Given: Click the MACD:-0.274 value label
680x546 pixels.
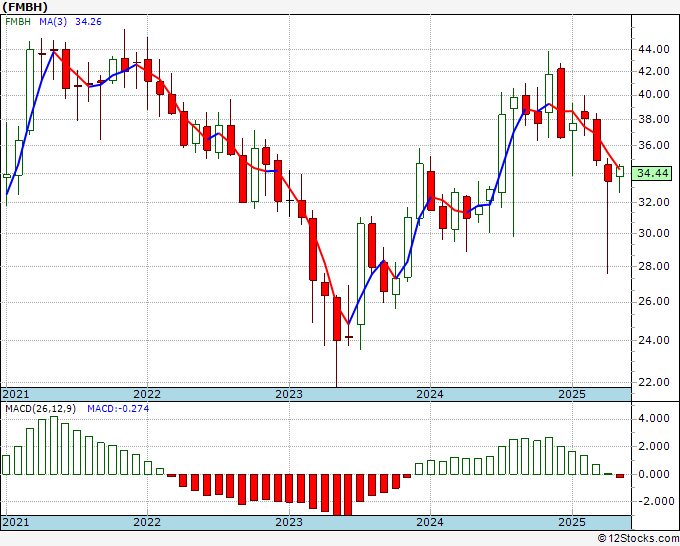Looking at the screenshot, I should click(x=118, y=409).
